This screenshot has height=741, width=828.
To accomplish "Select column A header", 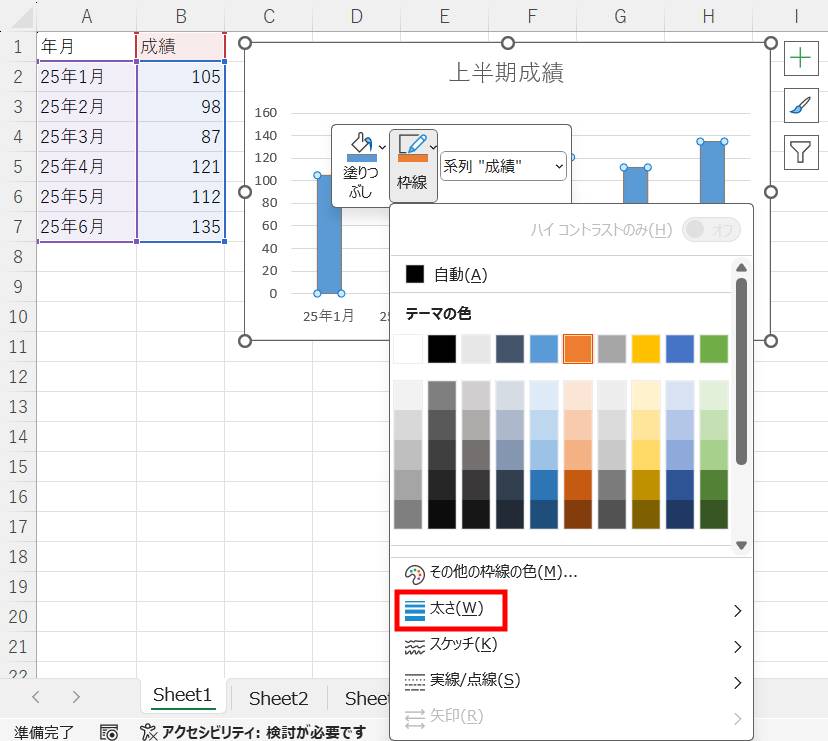I will tap(87, 16).
